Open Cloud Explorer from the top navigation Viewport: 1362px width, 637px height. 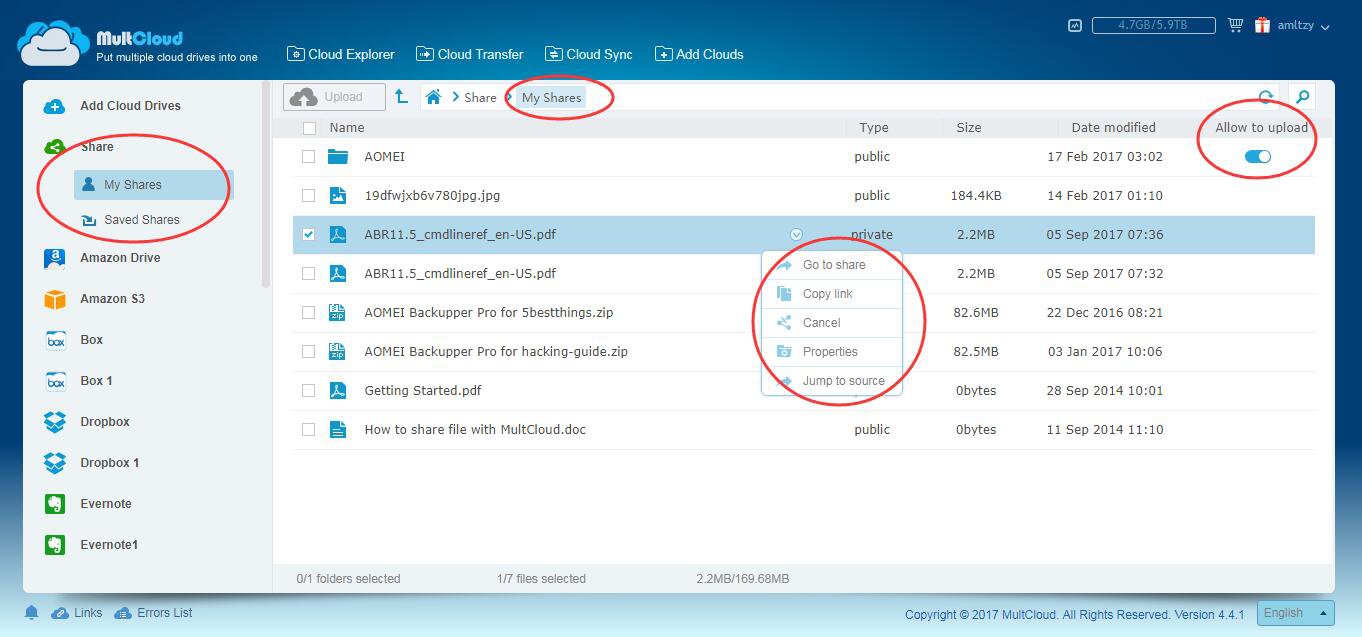coord(340,54)
